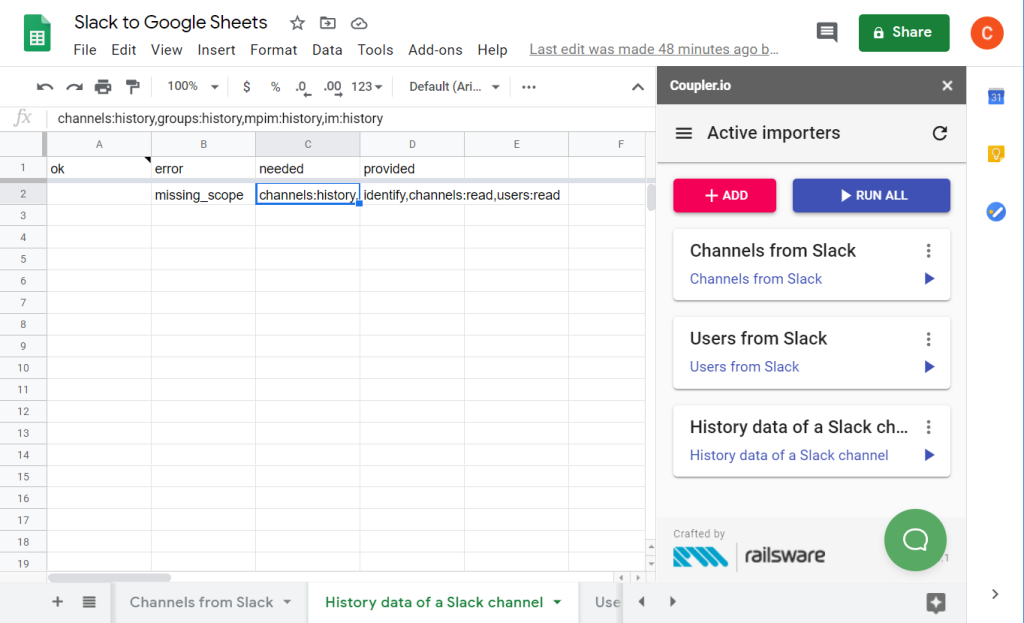Open the Data menu
The height and width of the screenshot is (623, 1024).
pyautogui.click(x=327, y=49)
